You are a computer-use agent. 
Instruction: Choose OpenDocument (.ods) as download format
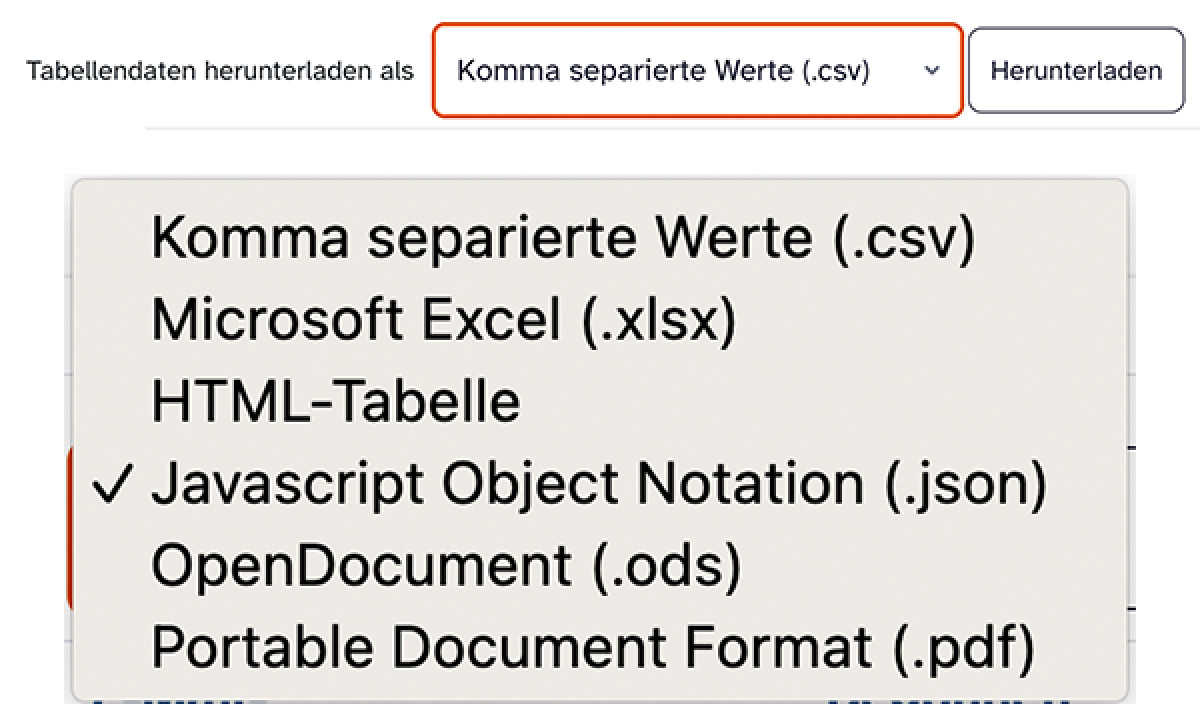446,566
